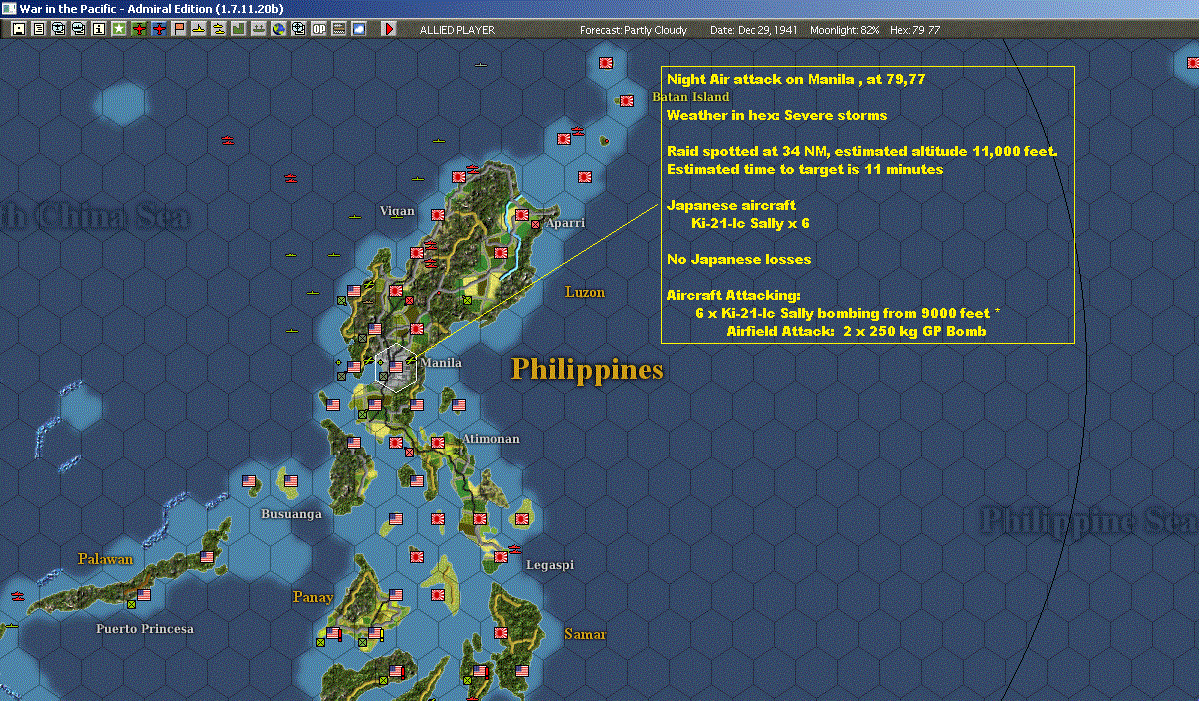Click the 'Philippines' map label
The width and height of the screenshot is (1199, 701).
tap(587, 369)
